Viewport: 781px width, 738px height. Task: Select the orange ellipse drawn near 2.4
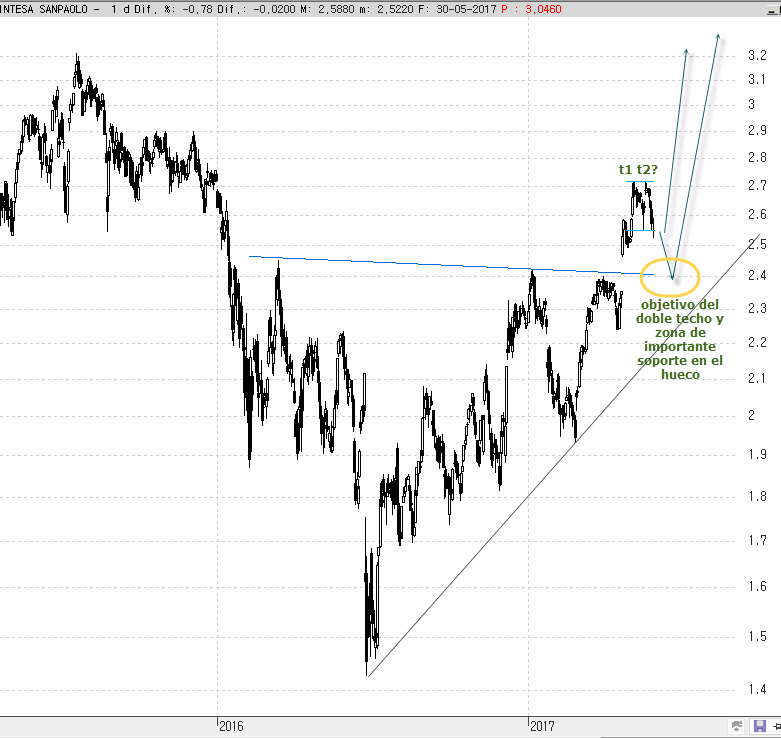coord(670,277)
